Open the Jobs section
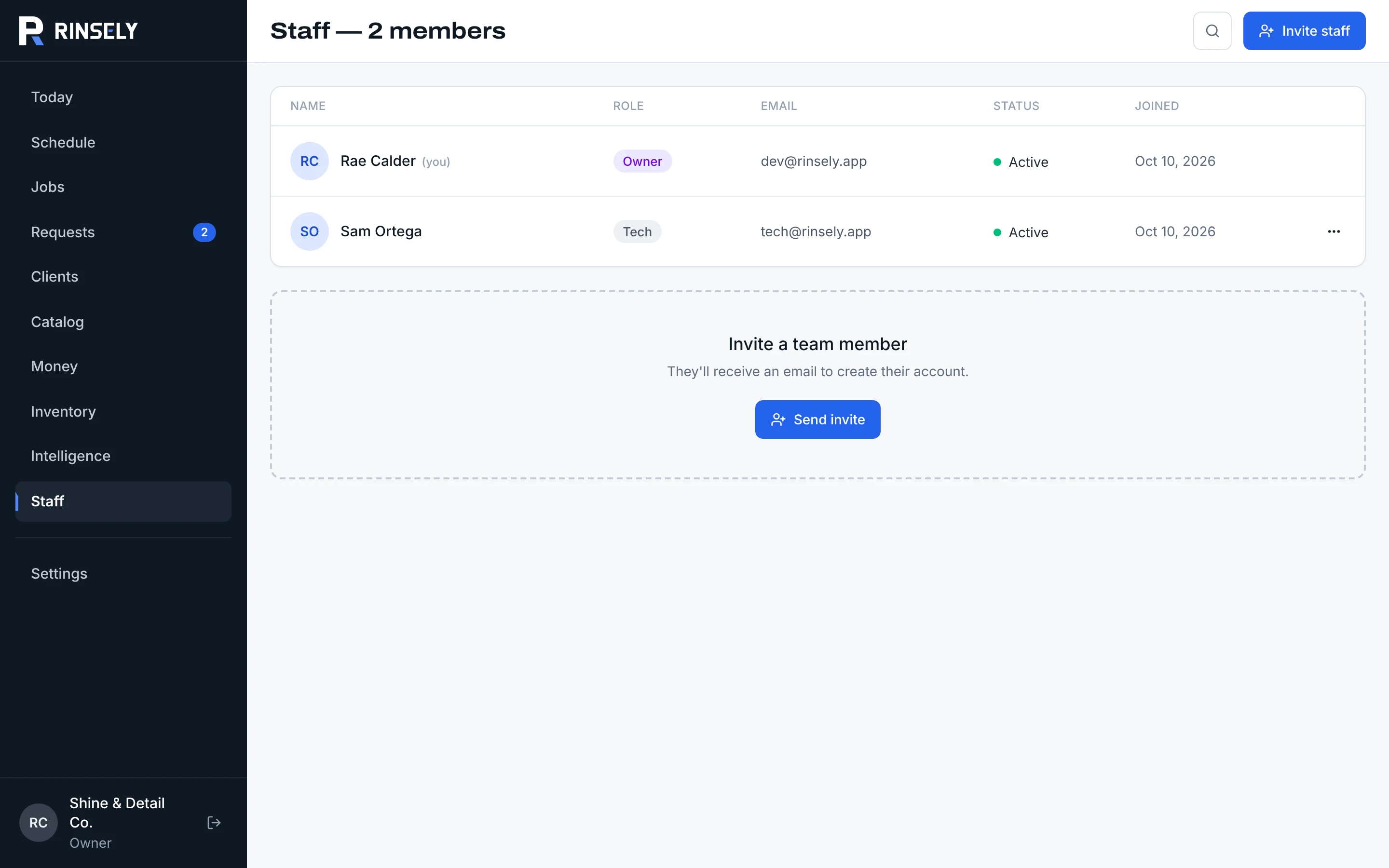 (x=123, y=187)
